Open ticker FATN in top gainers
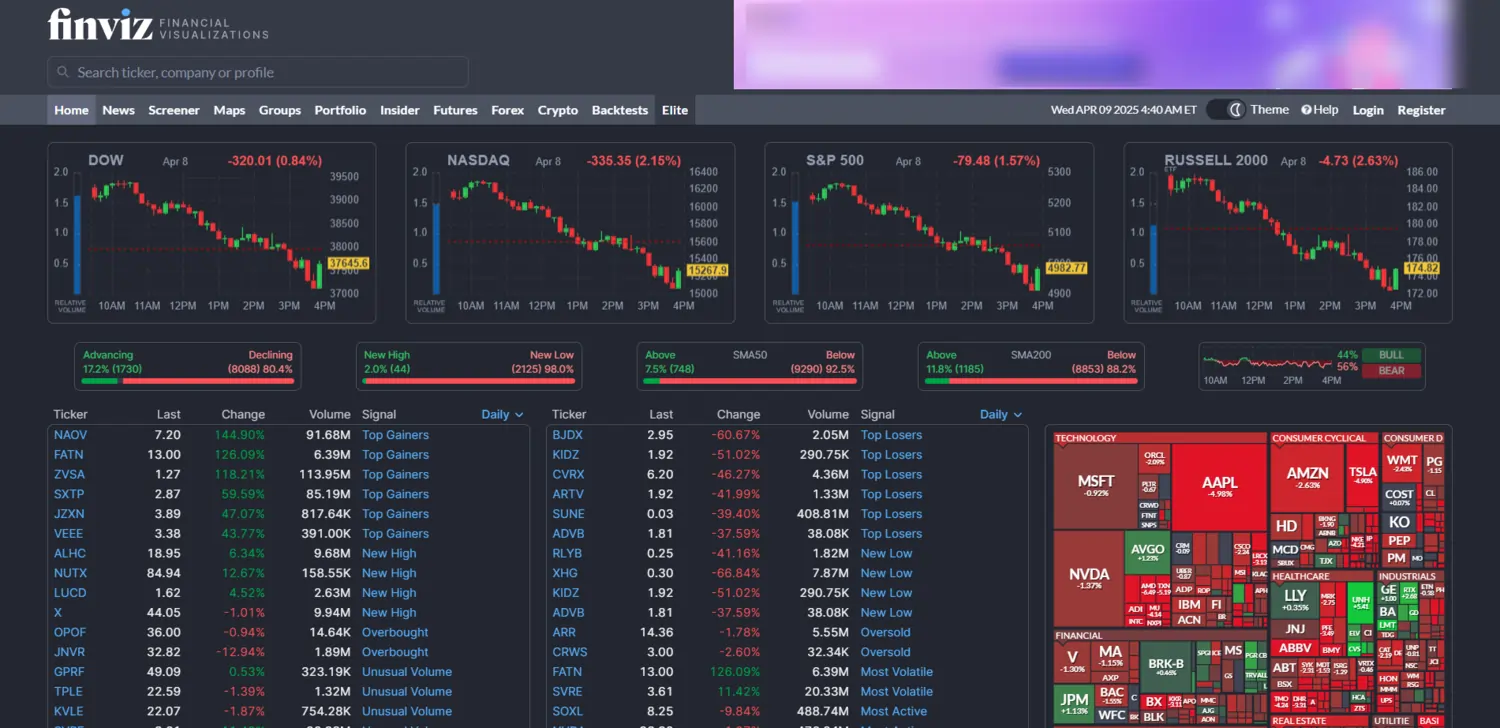This screenshot has width=1500, height=728. (x=68, y=455)
